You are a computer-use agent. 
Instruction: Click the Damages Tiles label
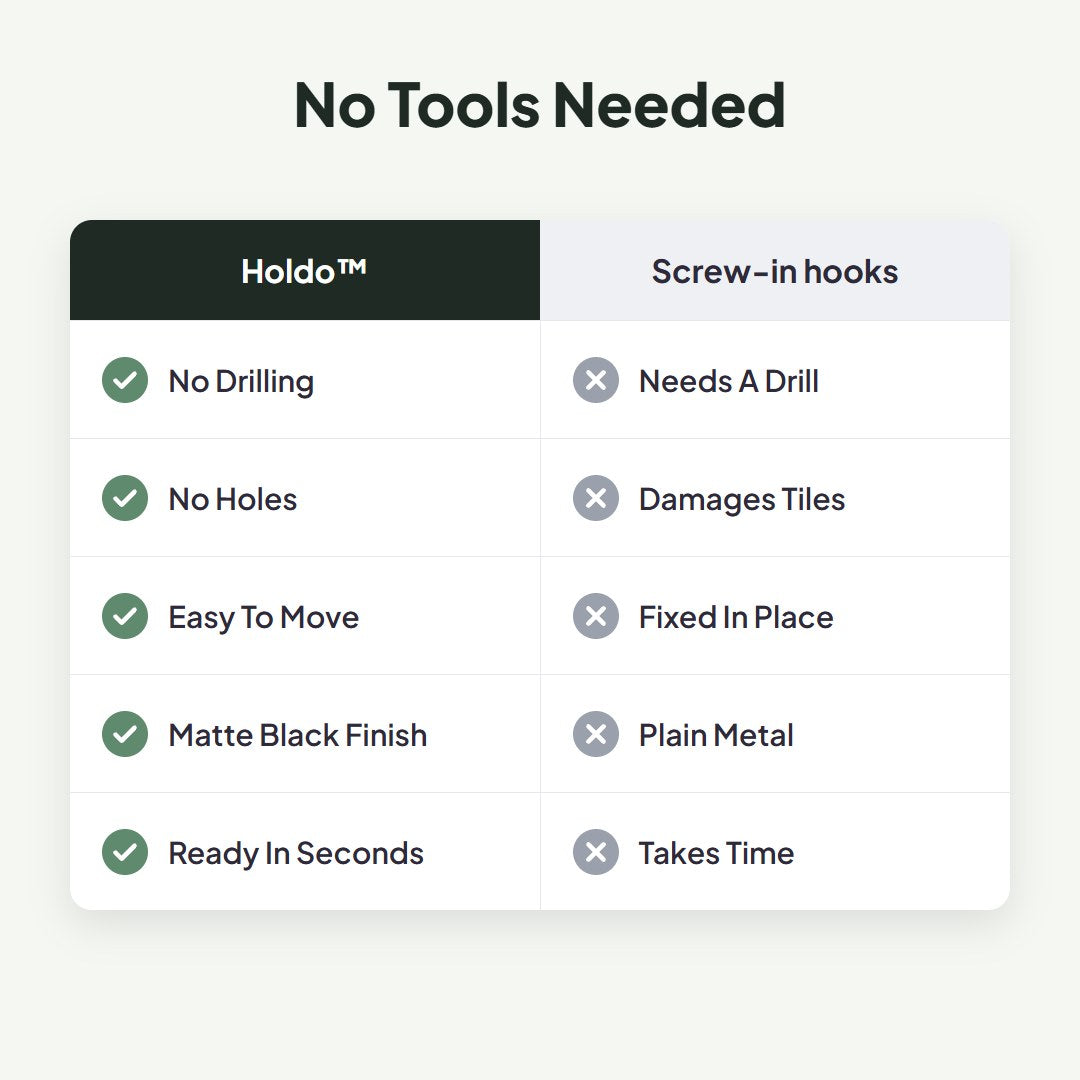[742, 499]
